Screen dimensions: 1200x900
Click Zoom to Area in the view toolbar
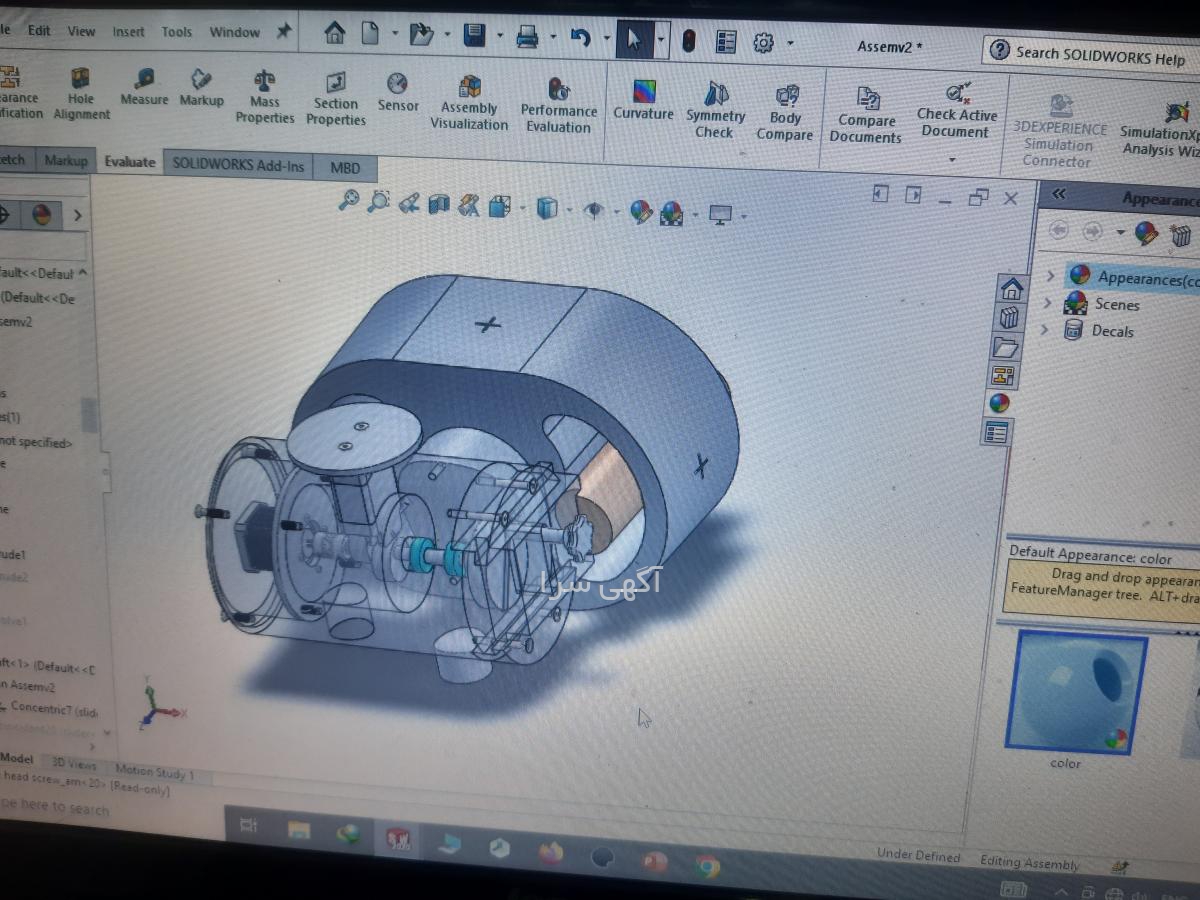click(378, 202)
